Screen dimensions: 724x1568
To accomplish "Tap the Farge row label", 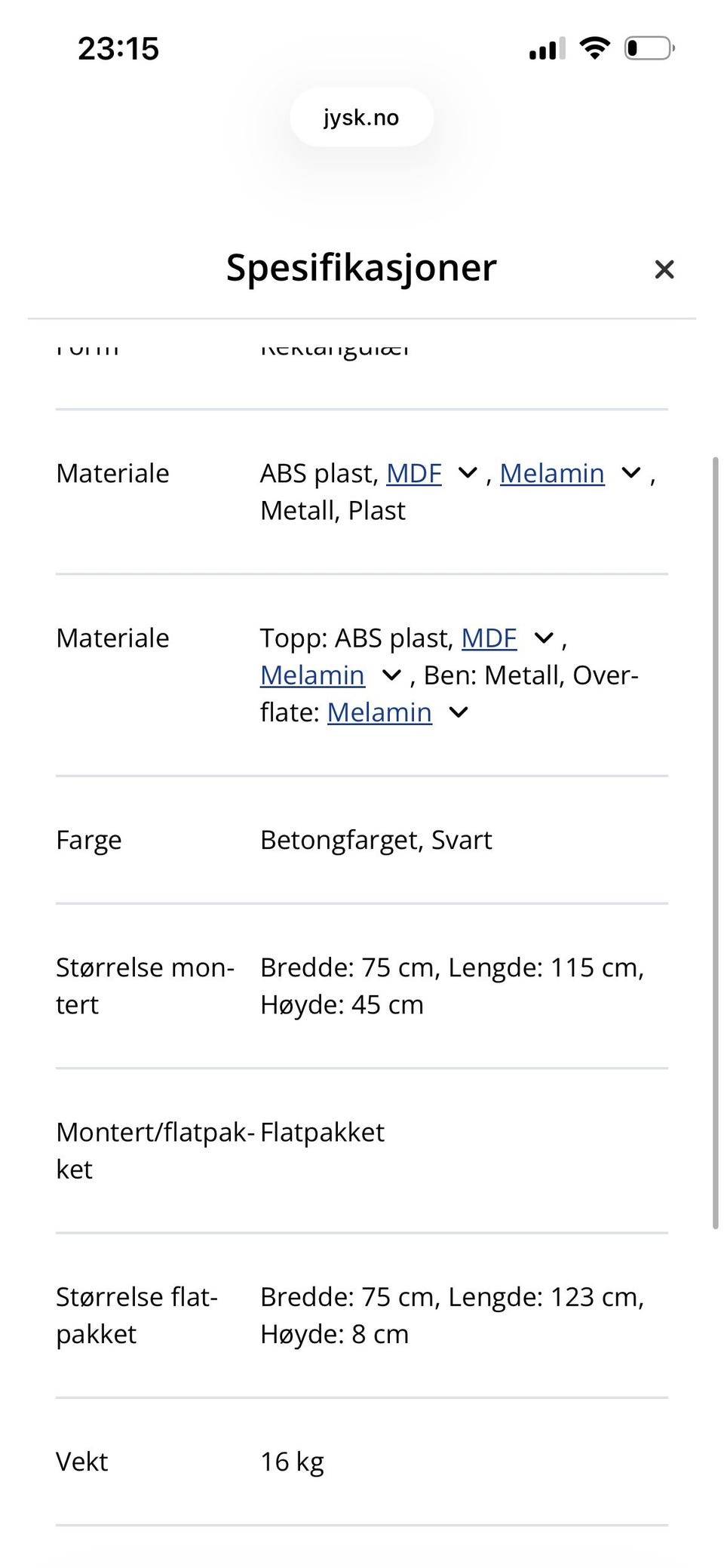I will pyautogui.click(x=89, y=839).
